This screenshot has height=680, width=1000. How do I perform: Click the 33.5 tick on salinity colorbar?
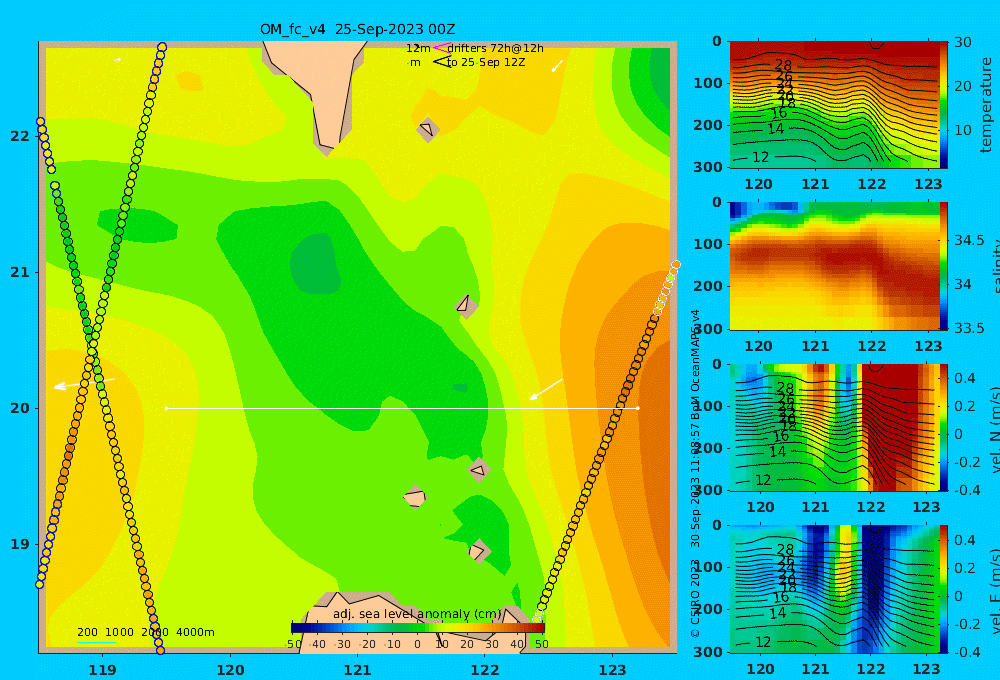click(x=969, y=328)
